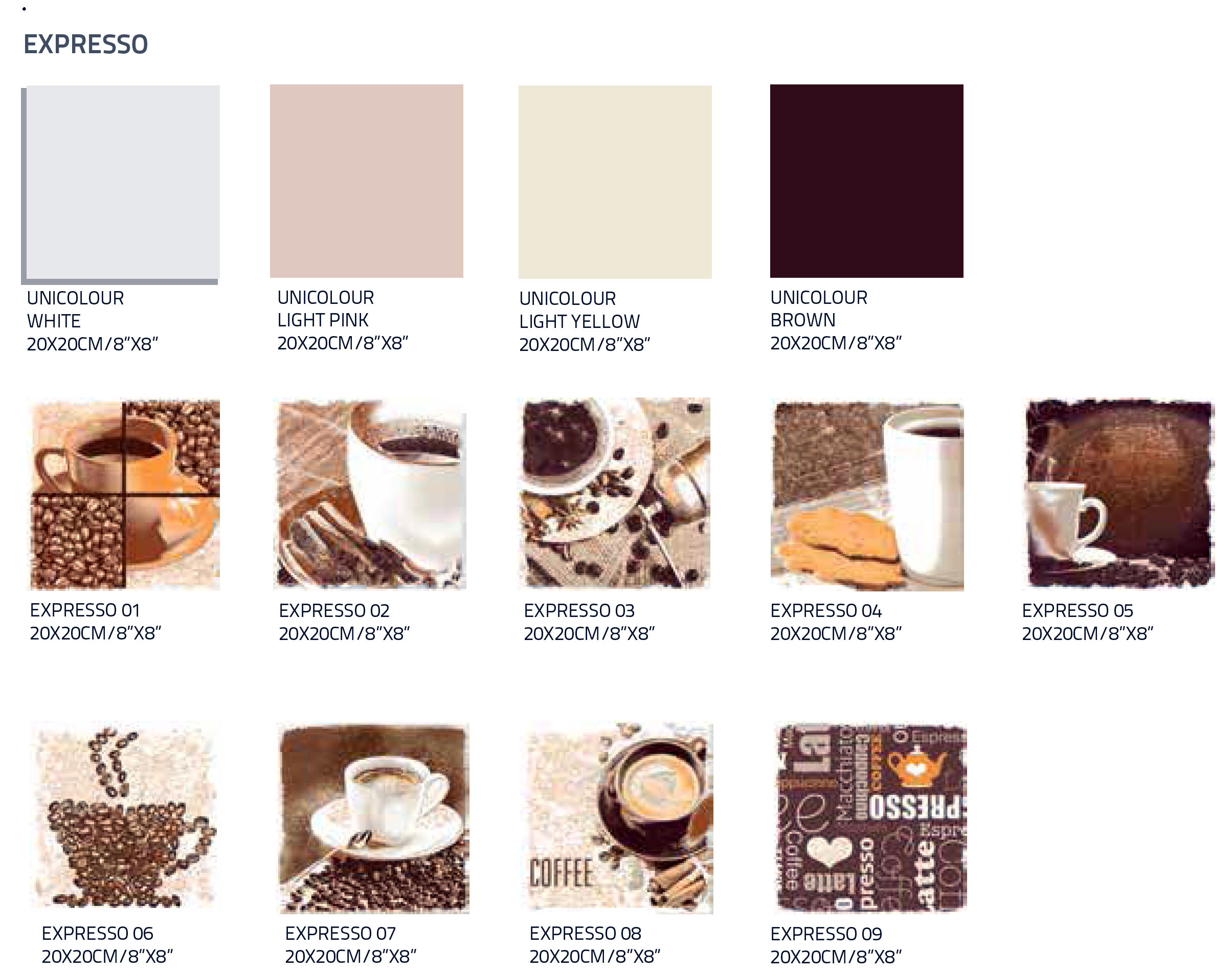Click the EXPRESSO 01 label text
This screenshot has height=971, width=1232.
(85, 610)
